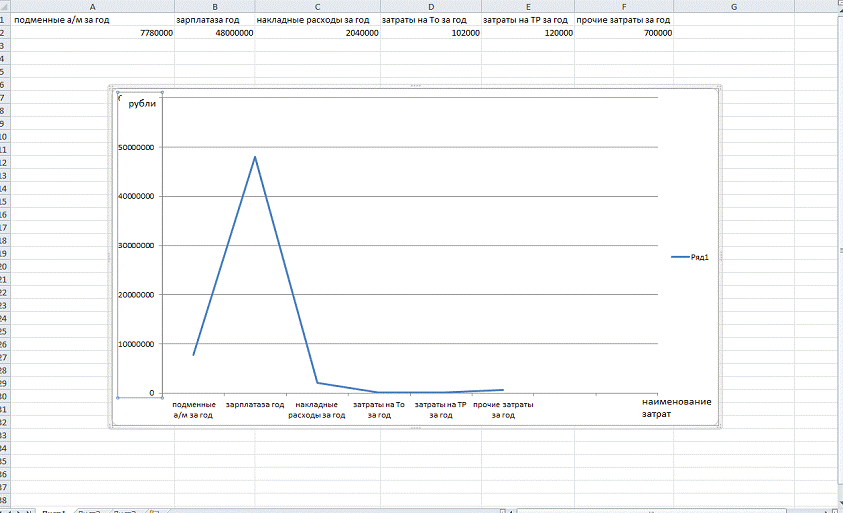Click the chart's bottom-center resize handle
Viewport: 843px width, 513px height.
415,429
